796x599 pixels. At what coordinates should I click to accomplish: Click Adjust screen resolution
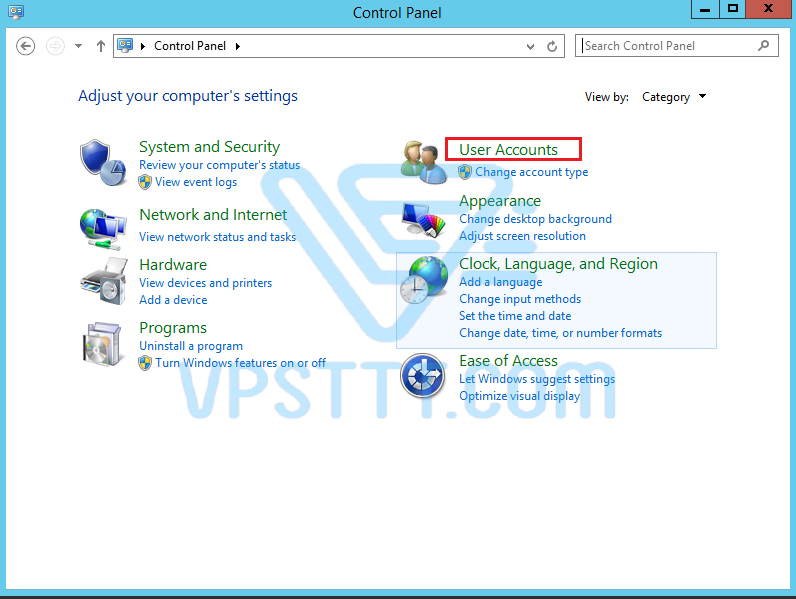(x=522, y=236)
